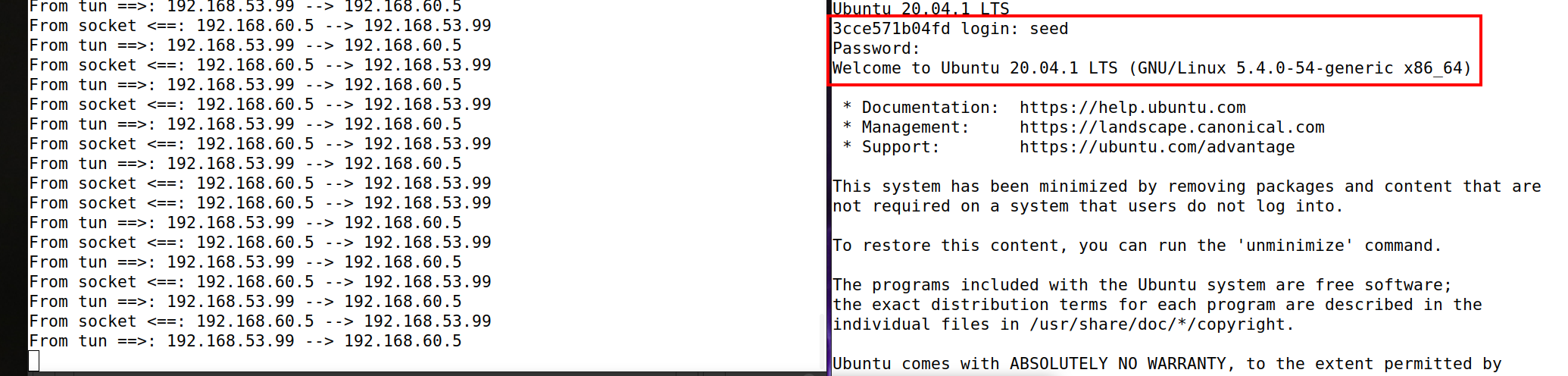
Task: Click the ABSOLUTELY NO WARRANTY line
Action: point(1167,364)
